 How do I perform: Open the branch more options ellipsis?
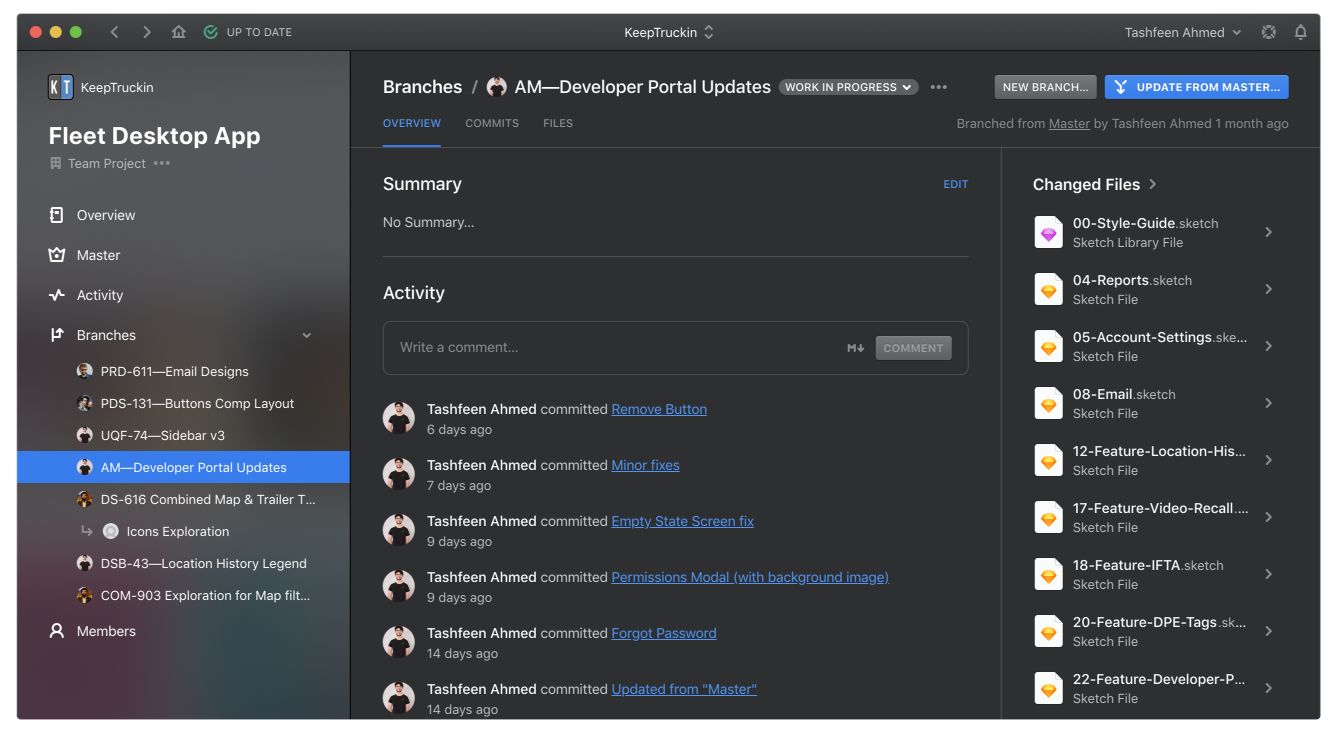[x=938, y=87]
